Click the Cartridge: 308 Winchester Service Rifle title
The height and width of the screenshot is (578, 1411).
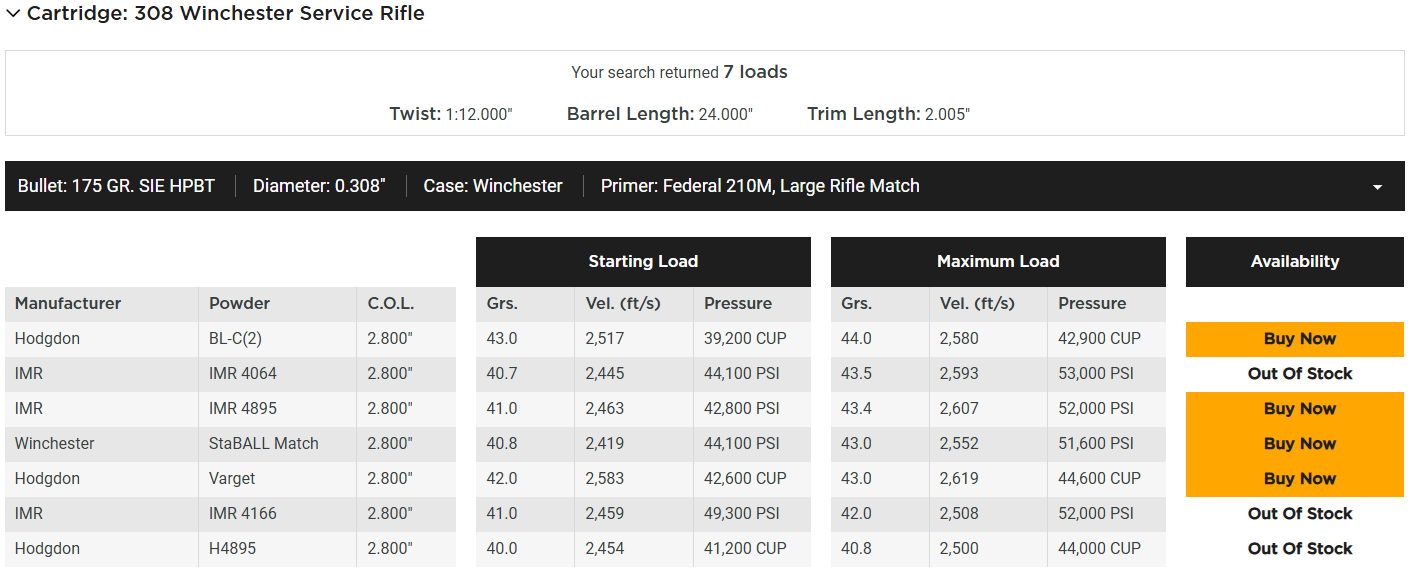[x=226, y=14]
